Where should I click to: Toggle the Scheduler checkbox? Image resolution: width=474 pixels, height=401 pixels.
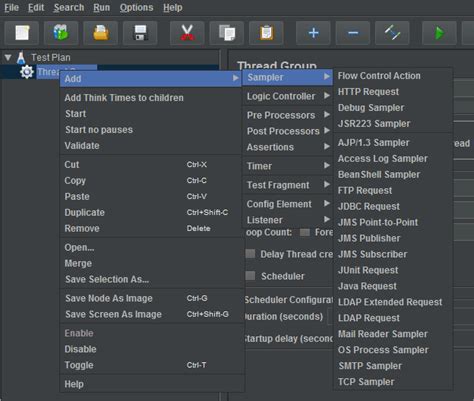coord(250,276)
